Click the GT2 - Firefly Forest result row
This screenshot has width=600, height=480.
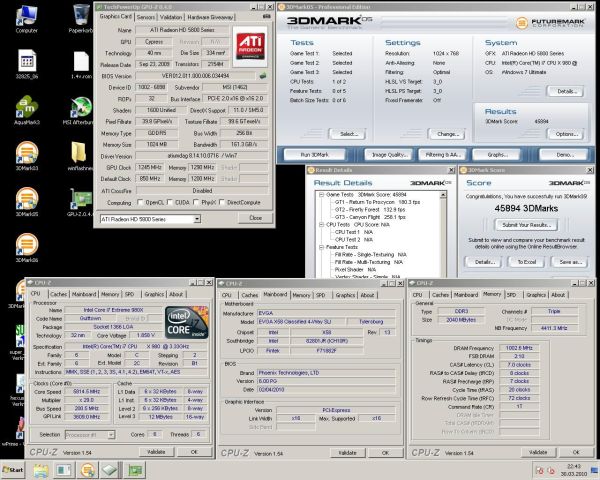pos(370,209)
